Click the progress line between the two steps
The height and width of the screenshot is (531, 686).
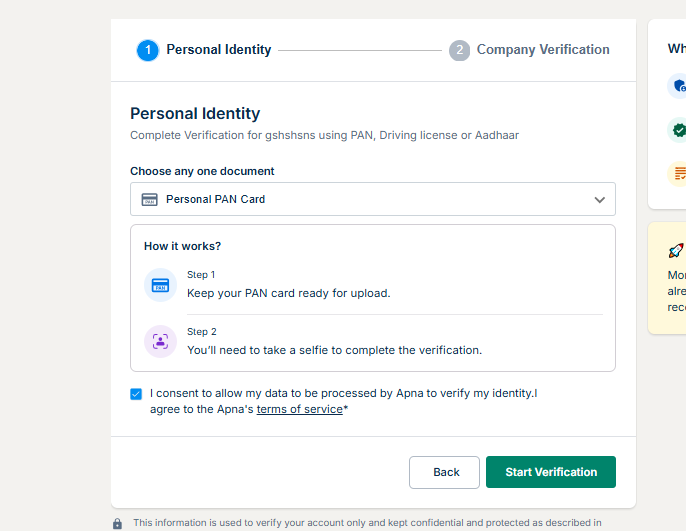(x=359, y=50)
